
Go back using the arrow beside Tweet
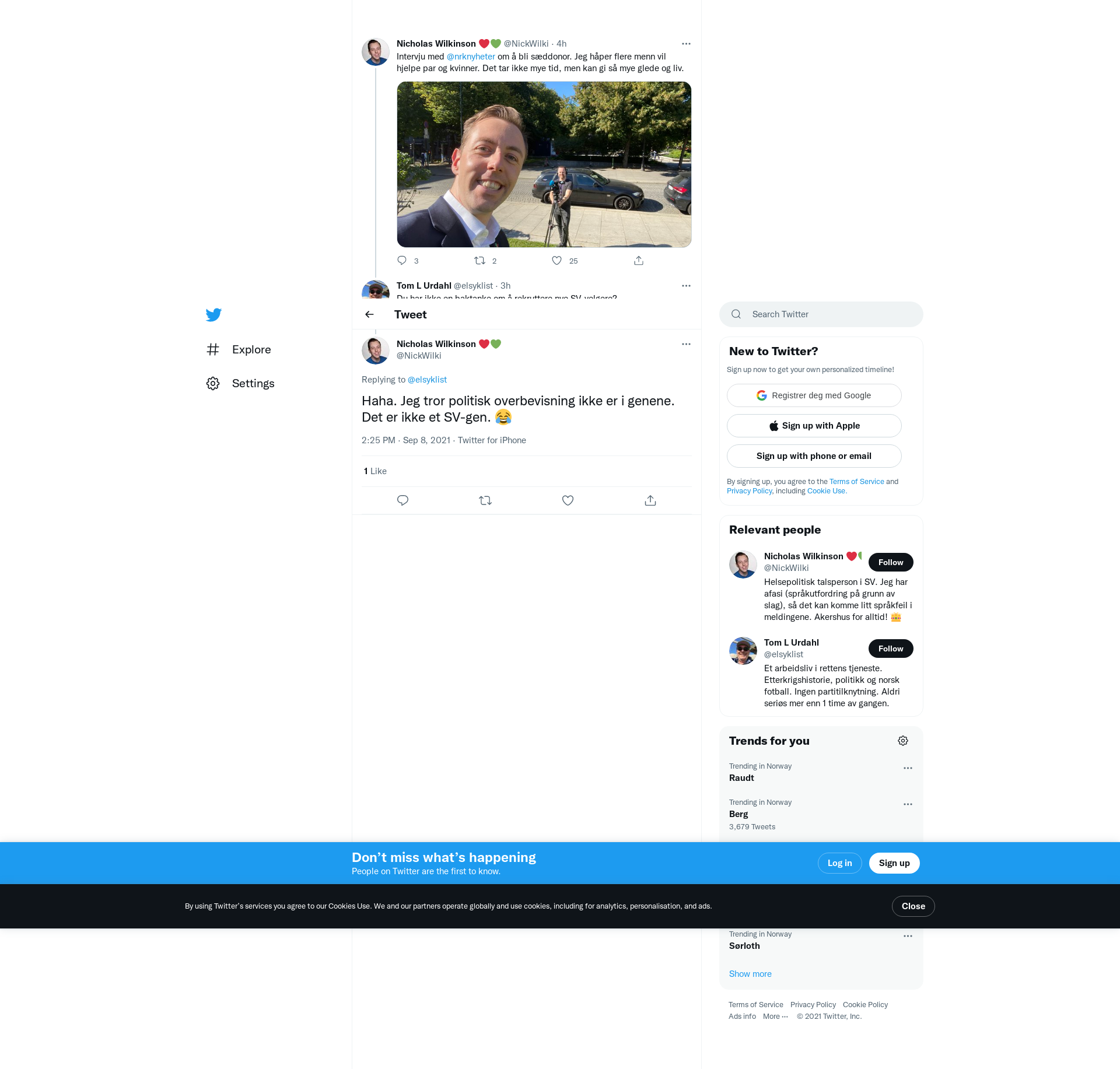point(369,314)
